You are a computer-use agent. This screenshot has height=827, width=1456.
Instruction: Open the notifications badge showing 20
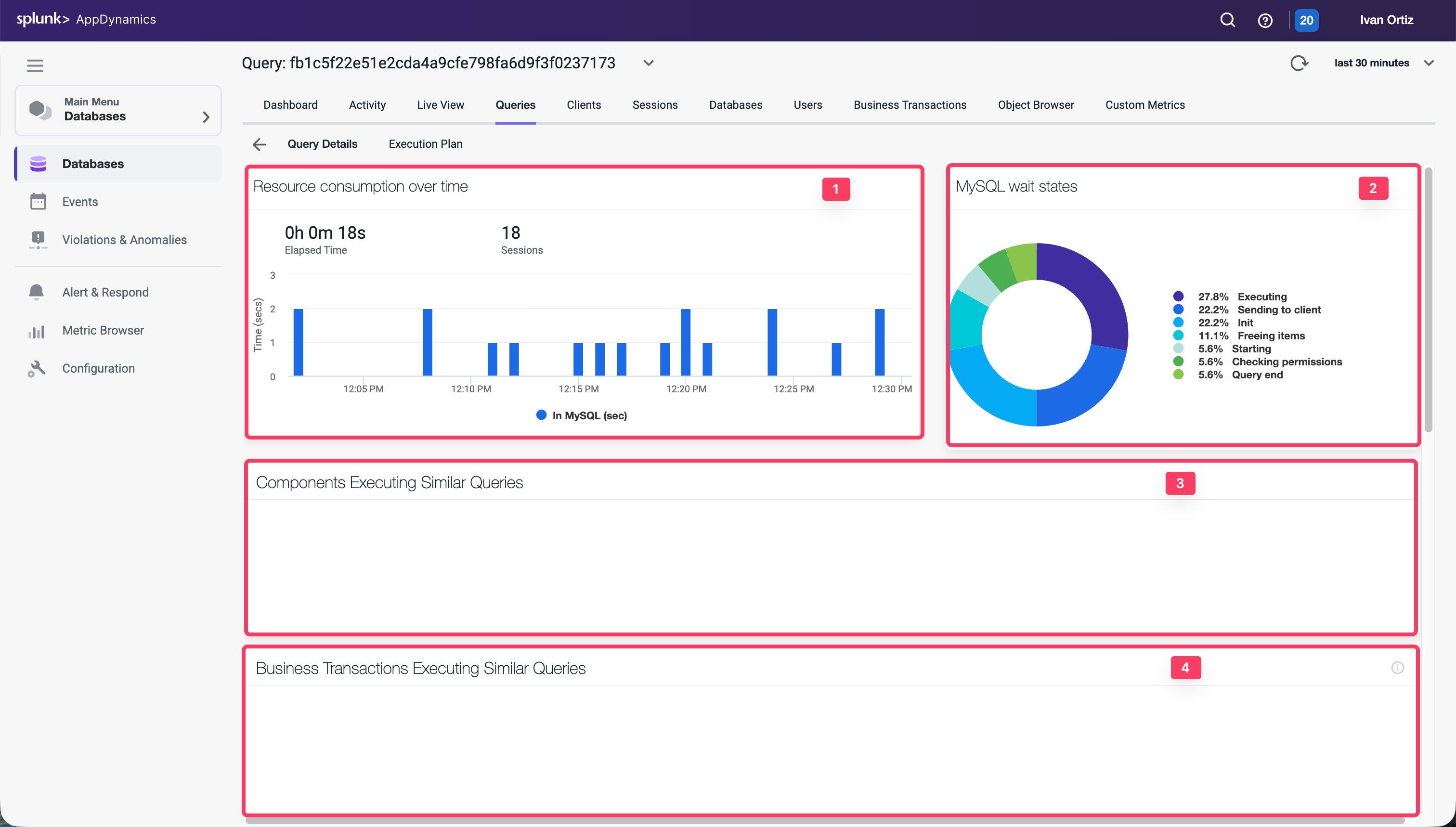pyautogui.click(x=1306, y=20)
